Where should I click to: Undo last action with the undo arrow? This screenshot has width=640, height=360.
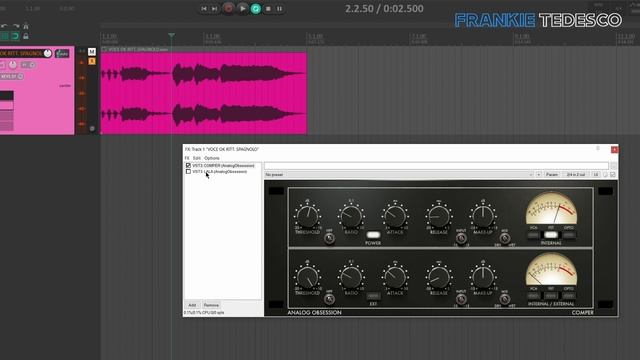click(x=4, y=26)
